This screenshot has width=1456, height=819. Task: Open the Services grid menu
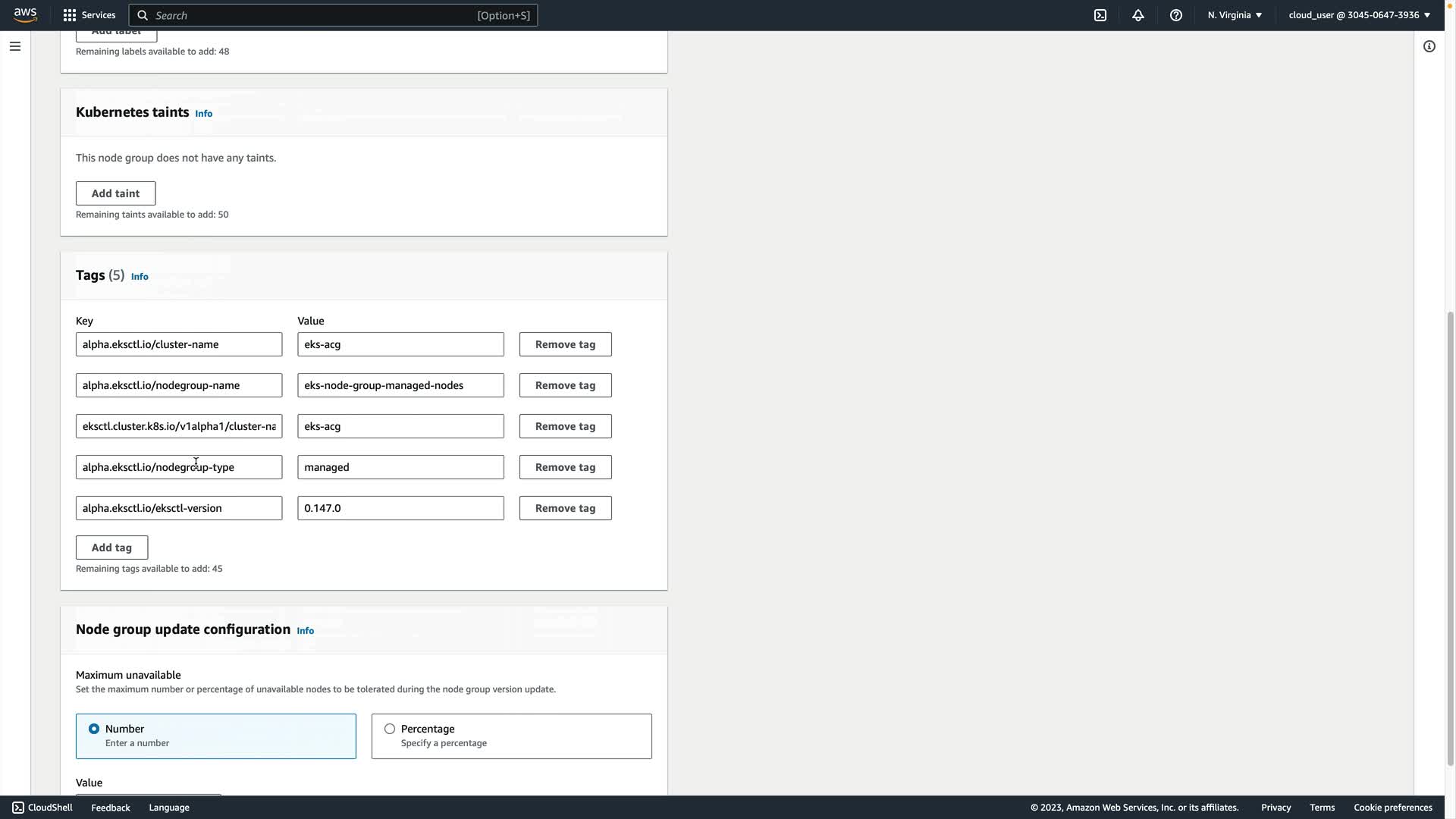(x=70, y=15)
